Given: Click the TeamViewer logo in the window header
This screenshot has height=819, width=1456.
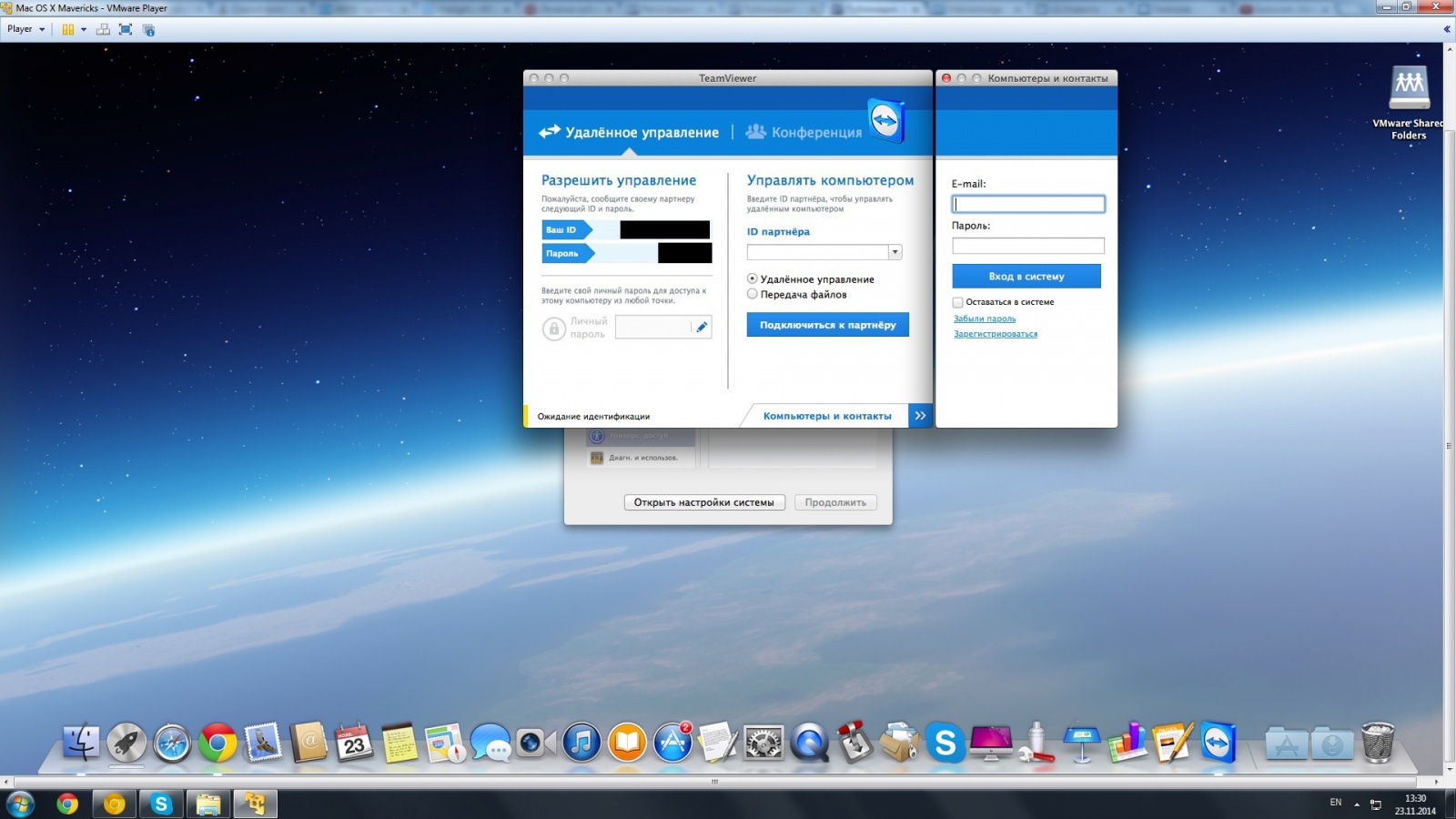Looking at the screenshot, I should click(885, 120).
